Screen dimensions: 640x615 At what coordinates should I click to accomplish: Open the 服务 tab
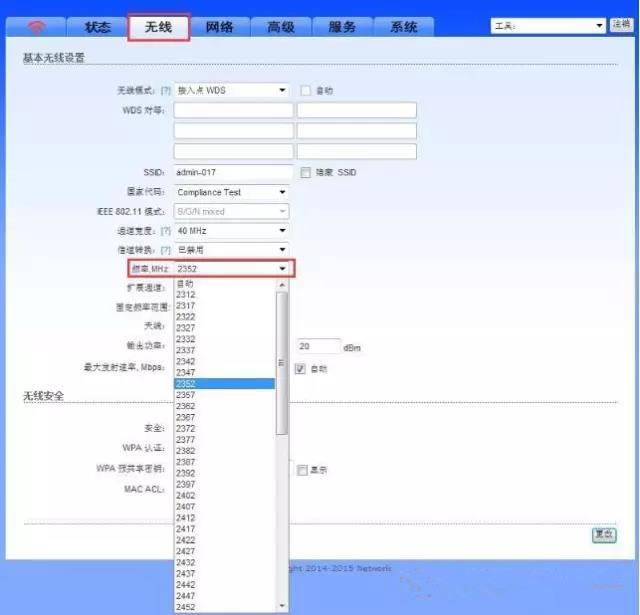[342, 27]
